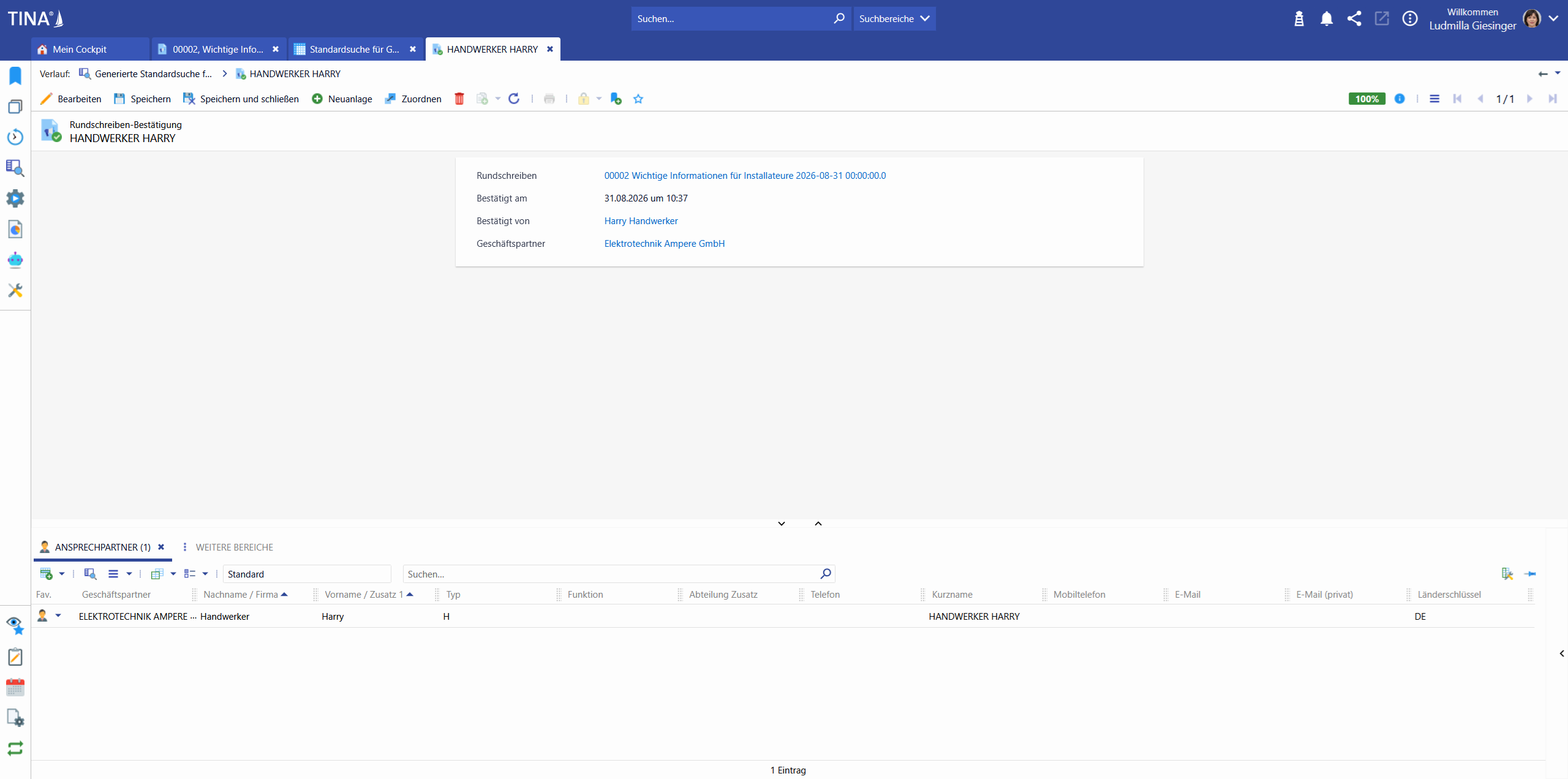Click the eye favorites icon in sidebar
This screenshot has width=1568, height=779.
pos(15,626)
